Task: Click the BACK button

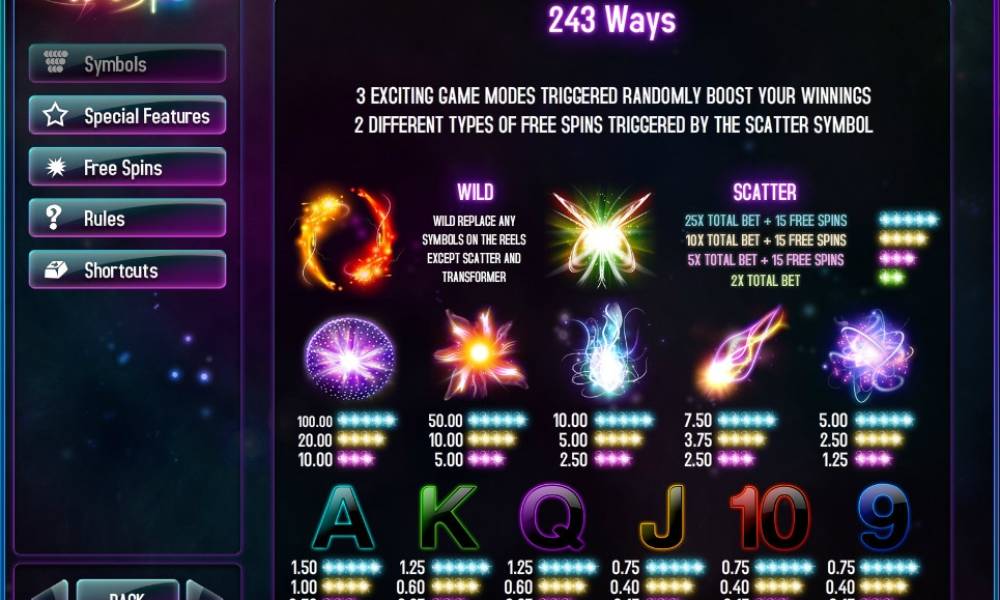Action: click(127, 590)
